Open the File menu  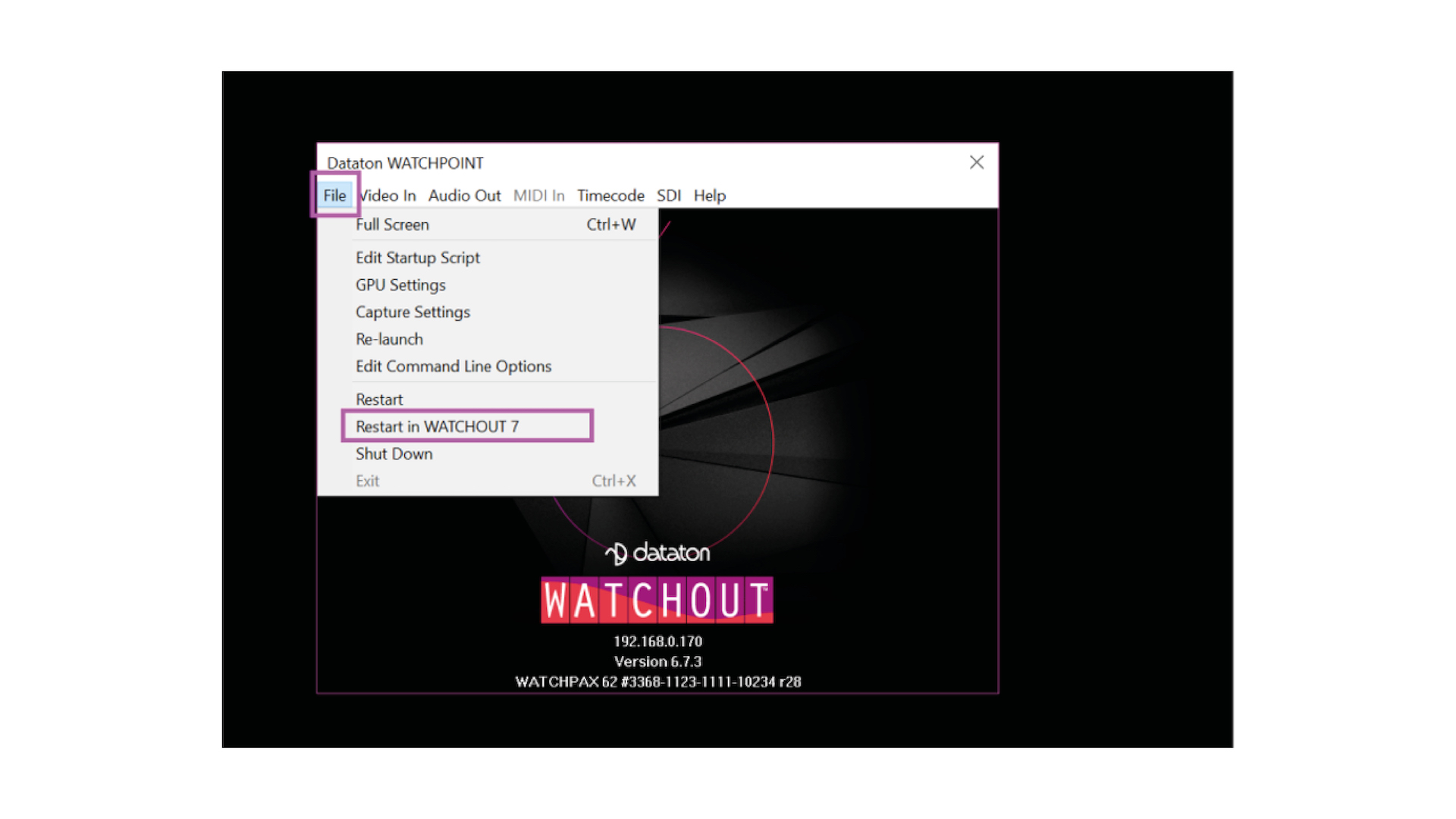335,196
